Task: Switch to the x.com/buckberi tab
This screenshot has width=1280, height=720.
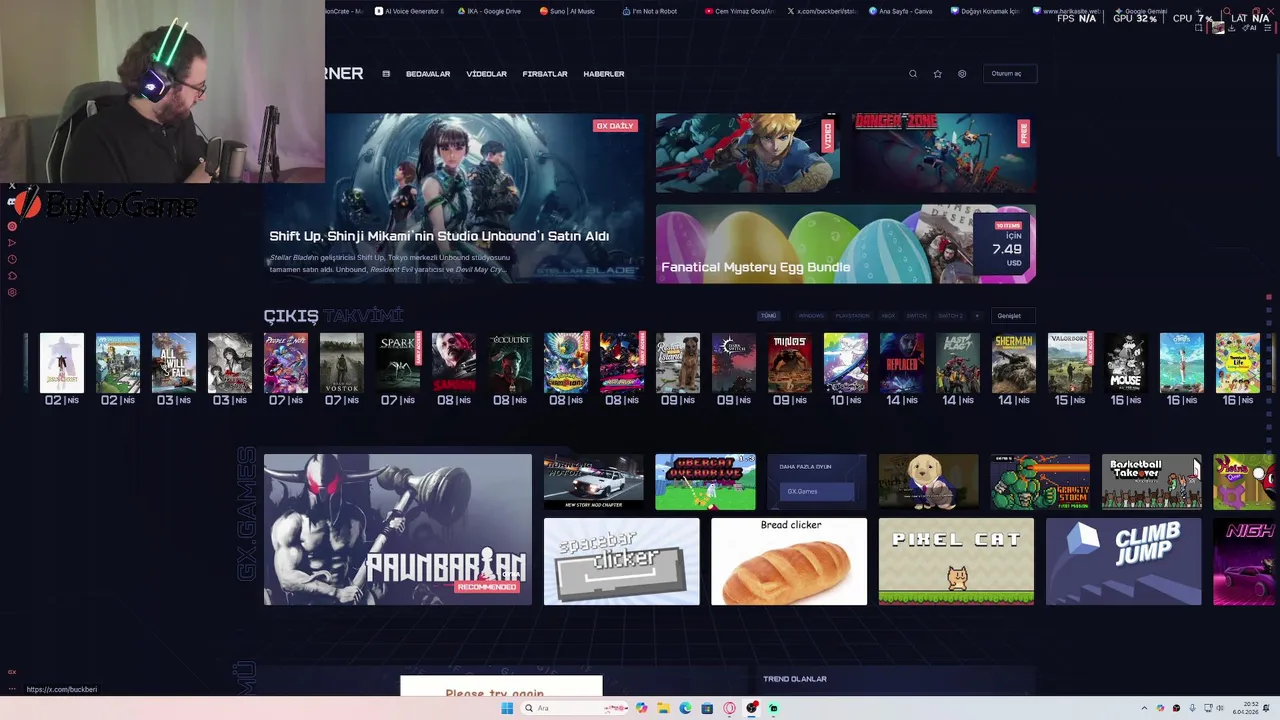Action: (822, 11)
